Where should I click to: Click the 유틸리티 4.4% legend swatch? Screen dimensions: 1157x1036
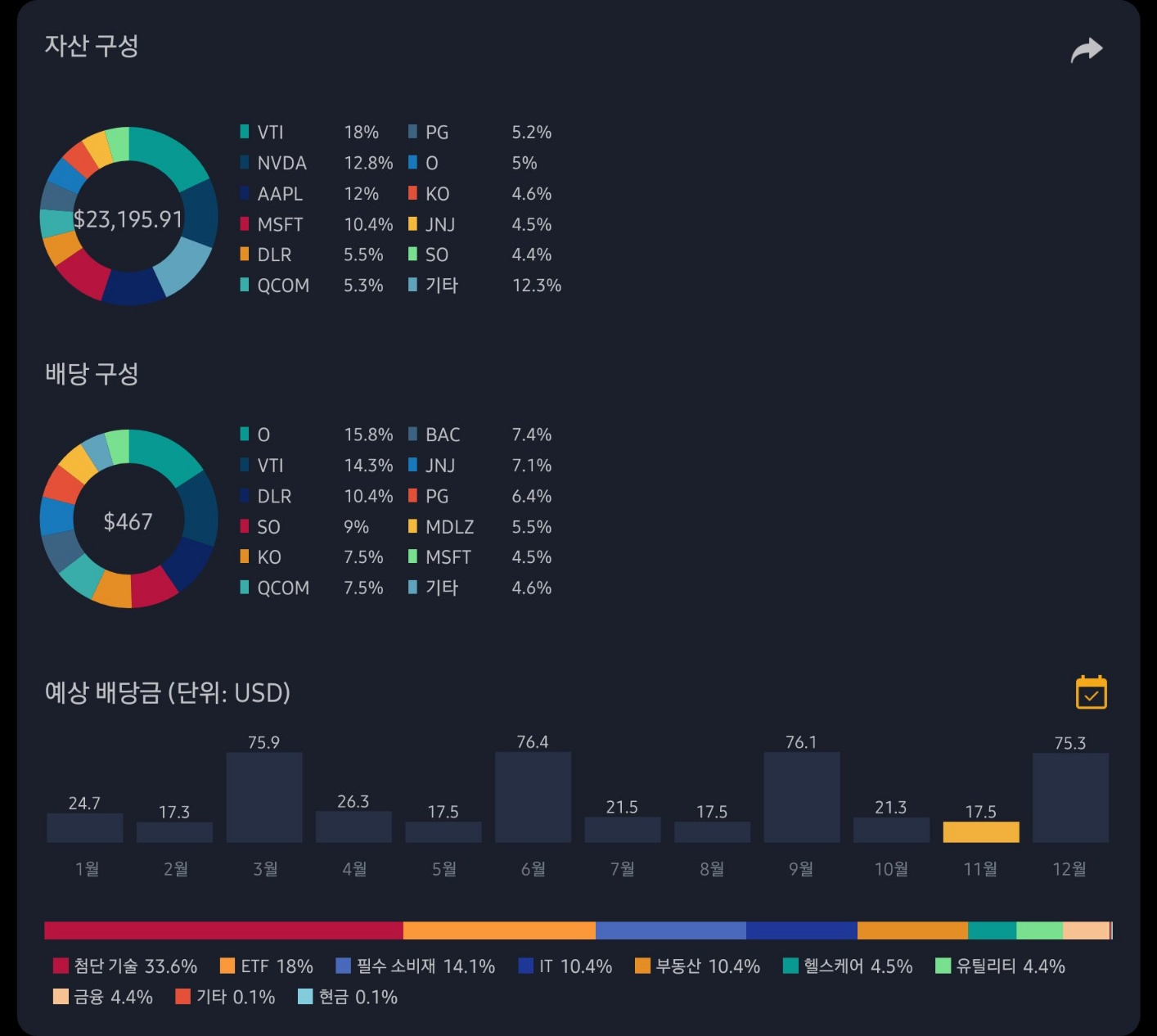943,966
